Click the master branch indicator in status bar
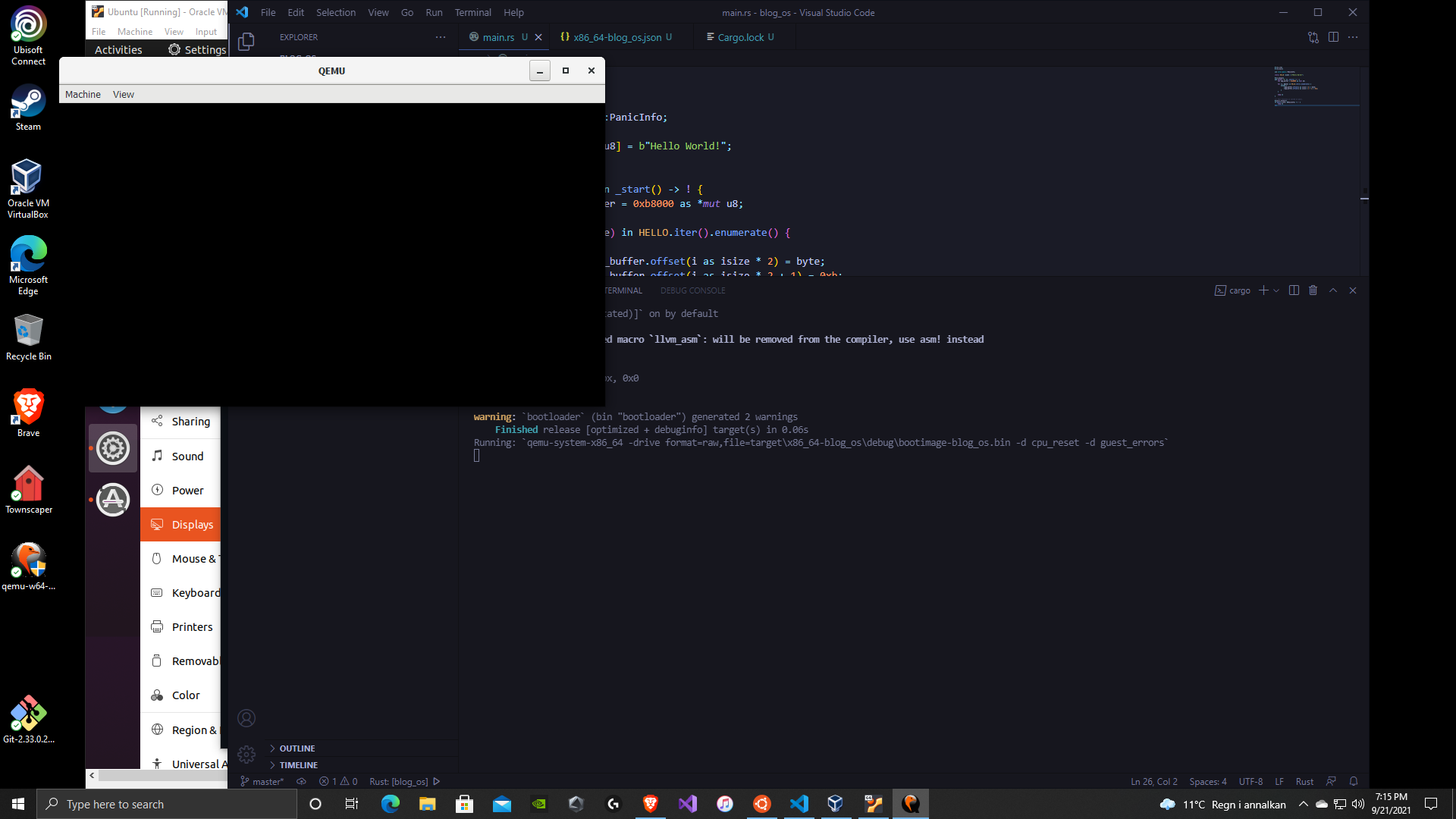 pyautogui.click(x=262, y=782)
